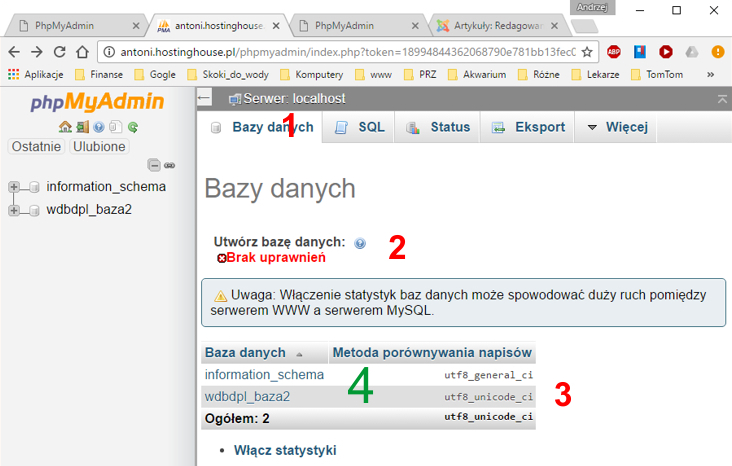Click the browser address bar URL
This screenshot has width=732, height=466.
[348, 52]
